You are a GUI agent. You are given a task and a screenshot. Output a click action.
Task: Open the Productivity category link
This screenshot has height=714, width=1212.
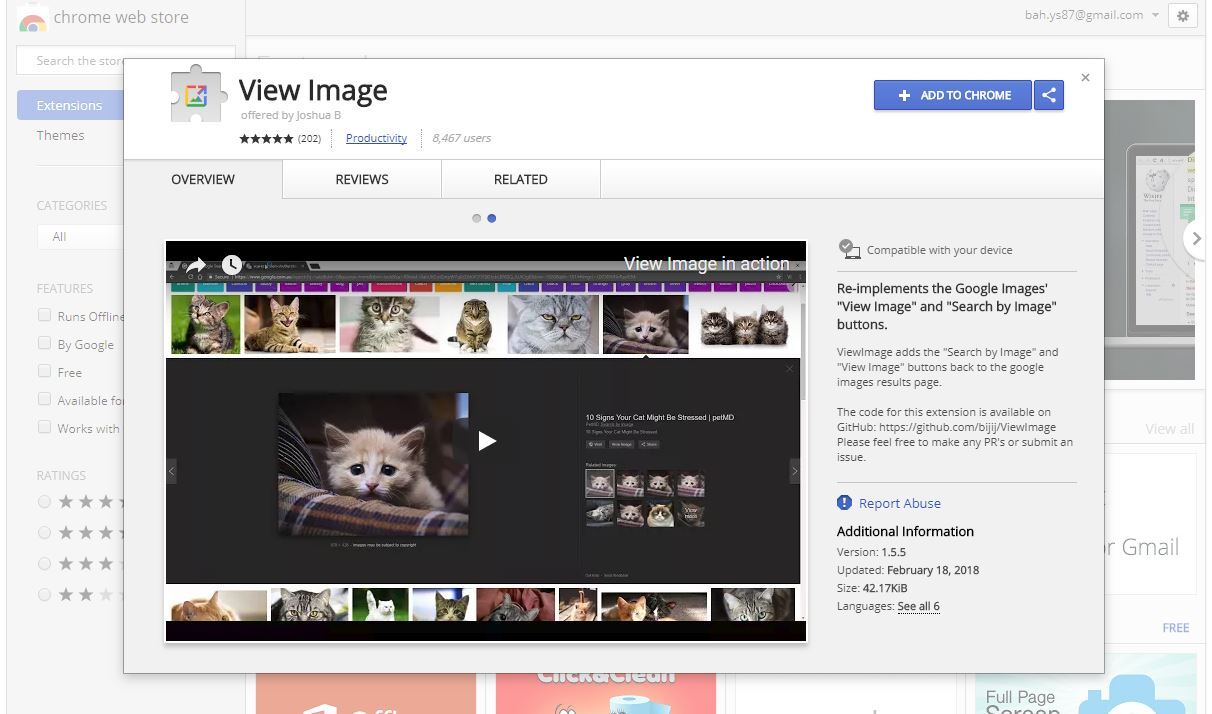(x=376, y=138)
